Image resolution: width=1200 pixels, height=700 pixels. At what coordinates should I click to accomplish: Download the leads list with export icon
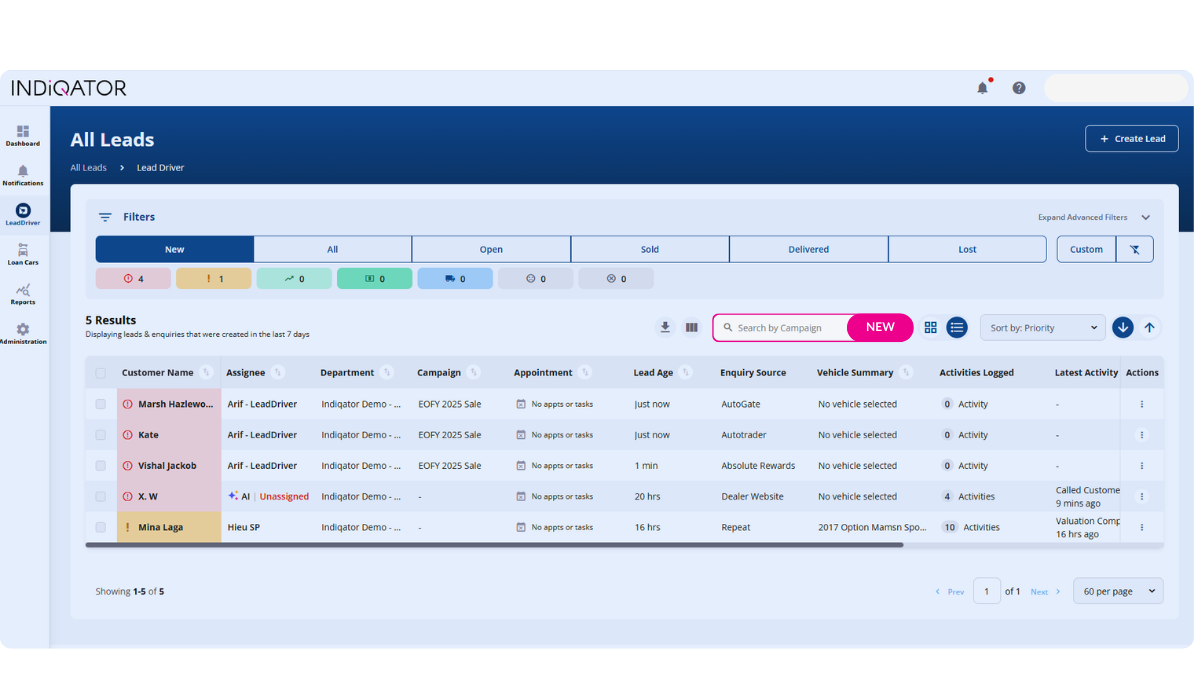pos(665,327)
